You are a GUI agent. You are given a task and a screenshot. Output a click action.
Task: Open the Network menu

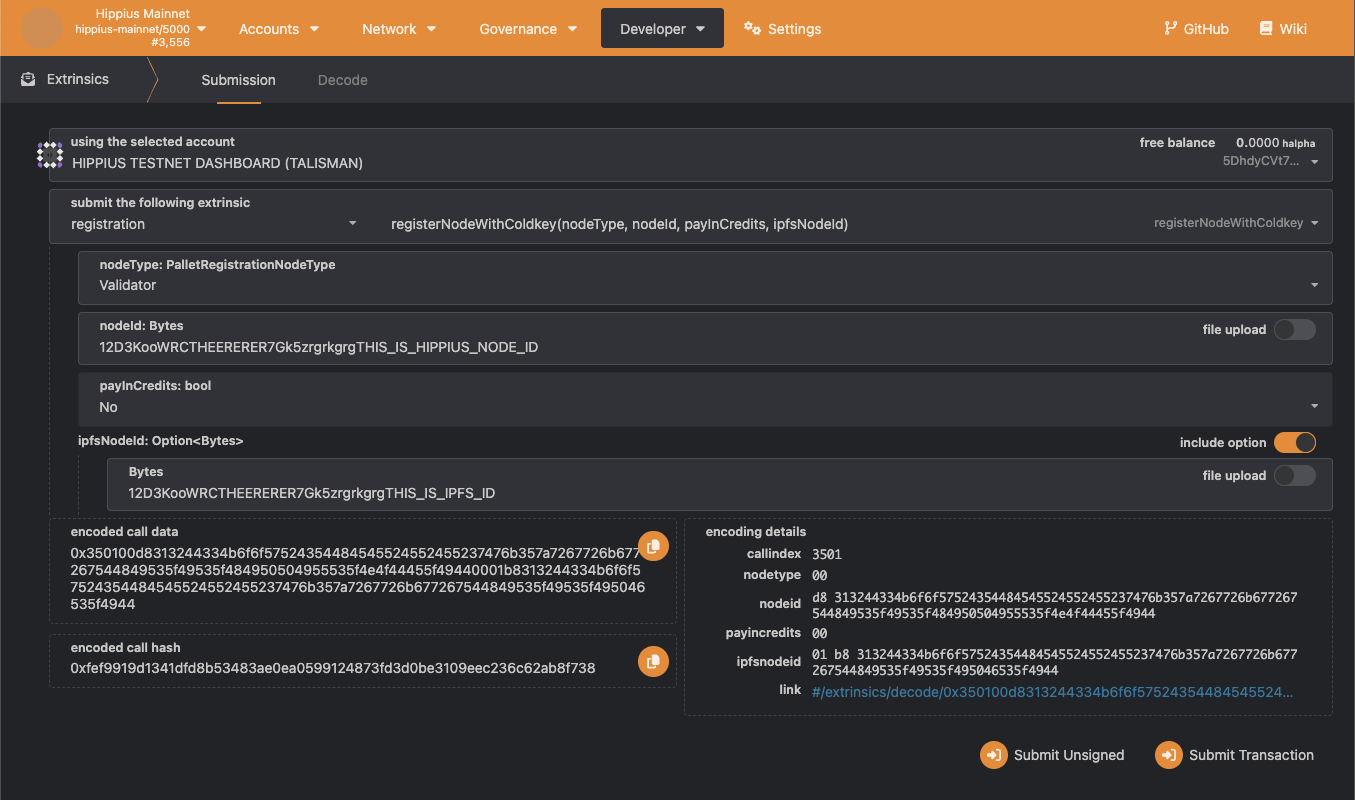(399, 29)
